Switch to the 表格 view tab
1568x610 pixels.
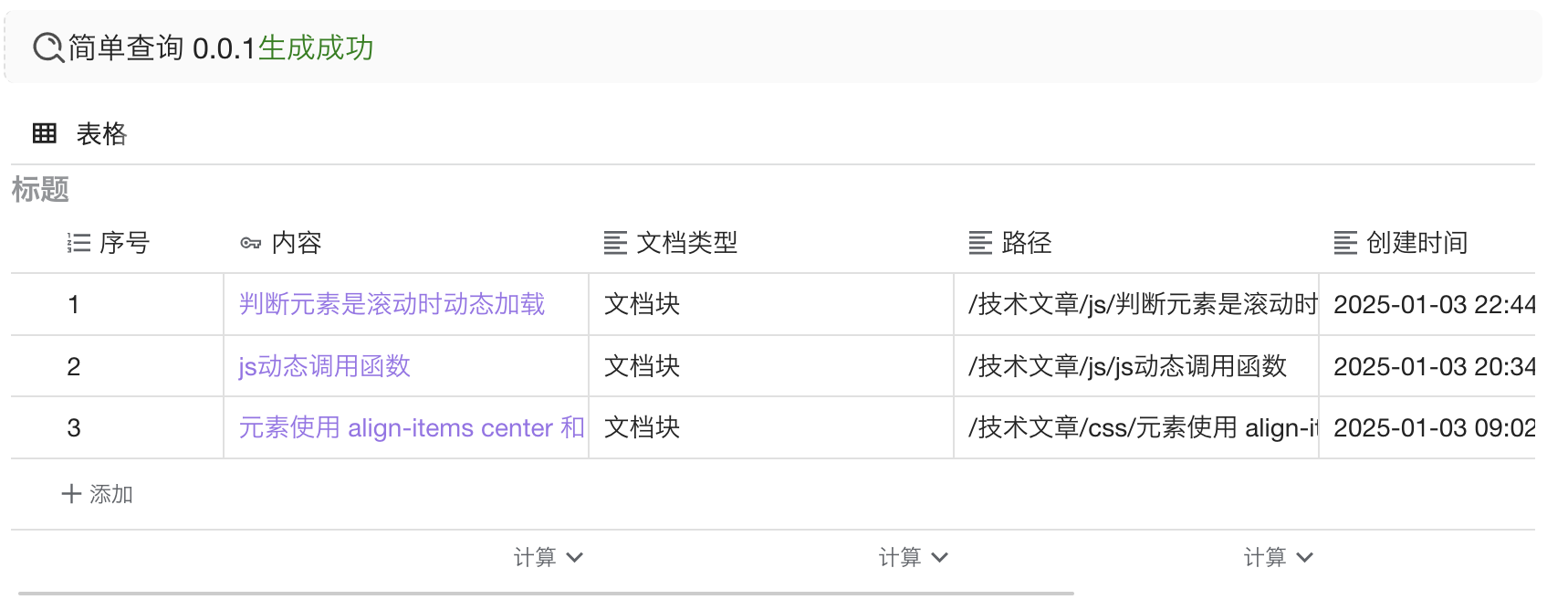click(x=100, y=134)
